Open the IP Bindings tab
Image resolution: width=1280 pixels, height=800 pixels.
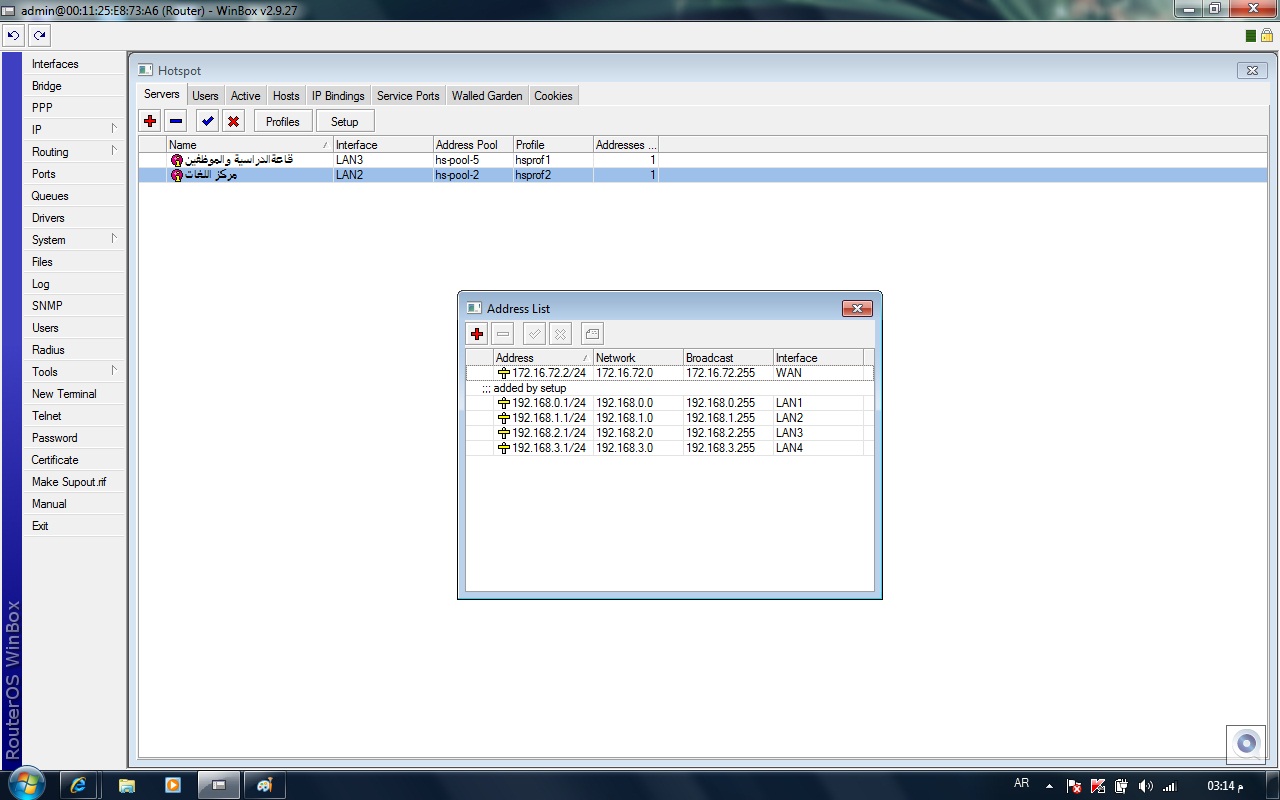pos(338,96)
